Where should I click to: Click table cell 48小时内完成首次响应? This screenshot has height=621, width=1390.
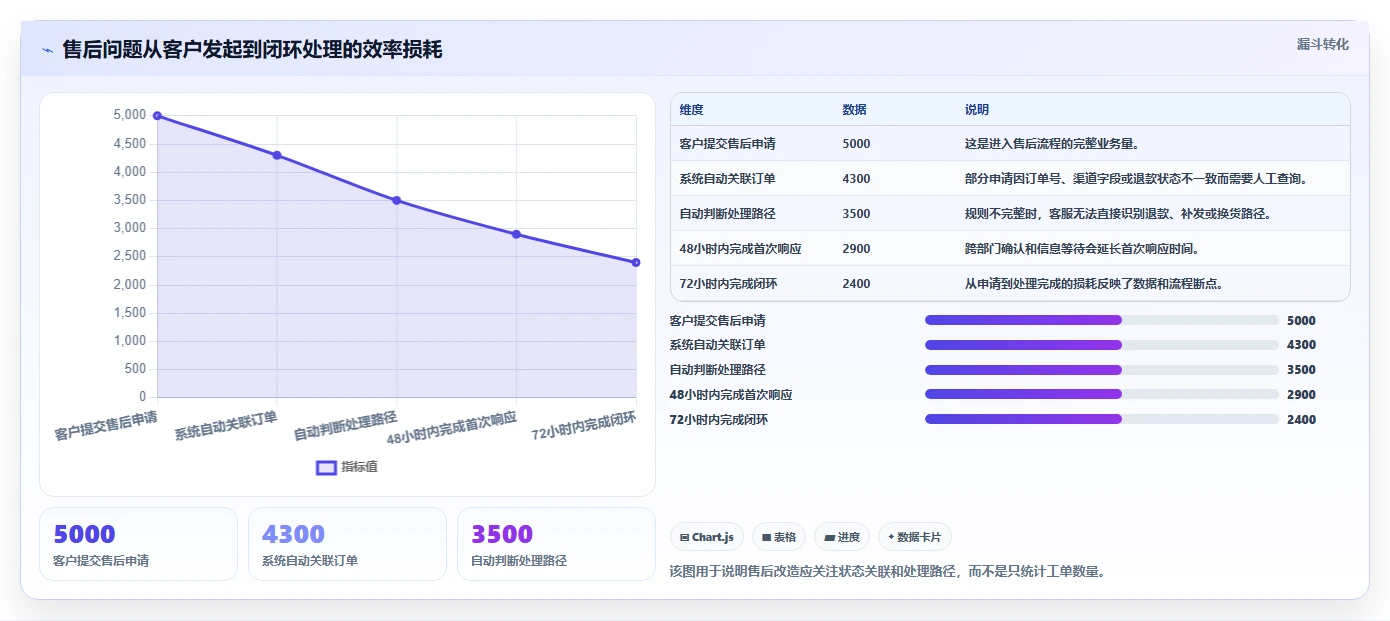pyautogui.click(x=740, y=249)
